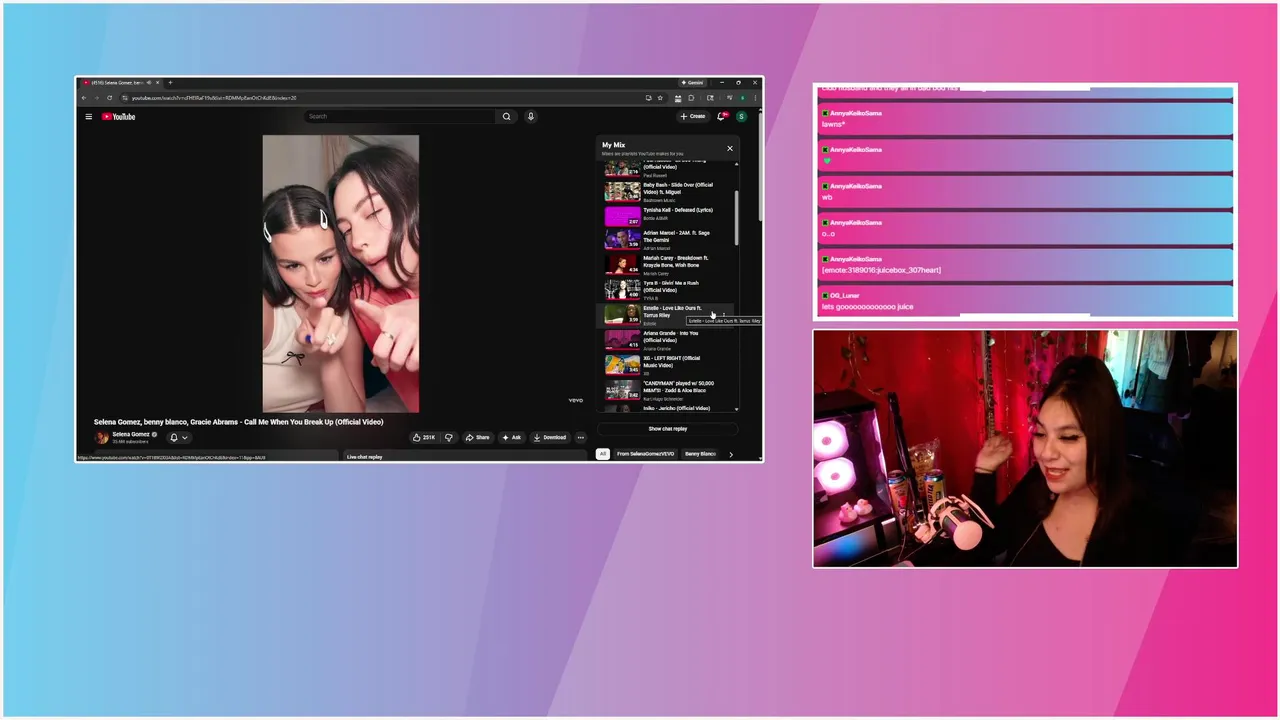This screenshot has width=1280, height=720.
Task: Open a new browser tab
Action: coord(170,83)
